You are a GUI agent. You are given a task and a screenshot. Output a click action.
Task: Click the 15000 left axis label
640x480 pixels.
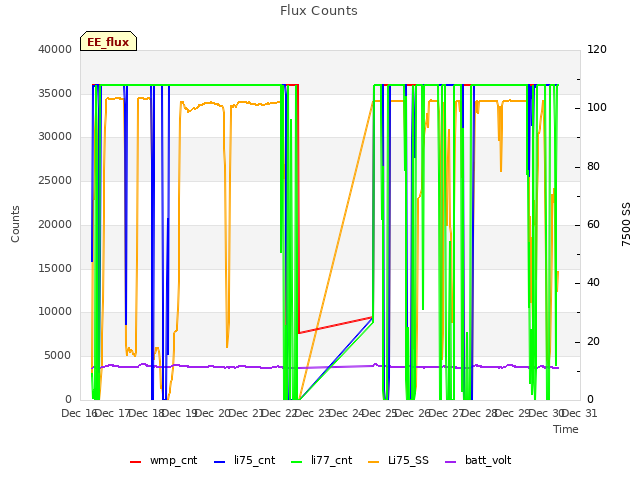pyautogui.click(x=55, y=269)
